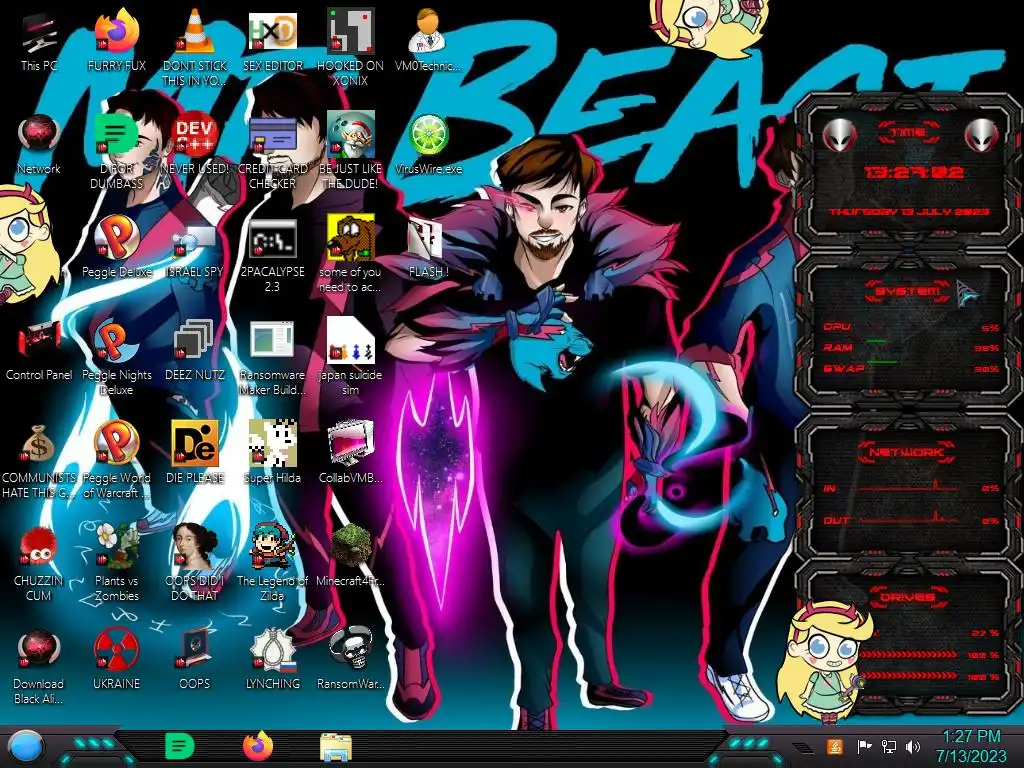
Task: Click the left alien head in the time widget
Action: tap(838, 135)
